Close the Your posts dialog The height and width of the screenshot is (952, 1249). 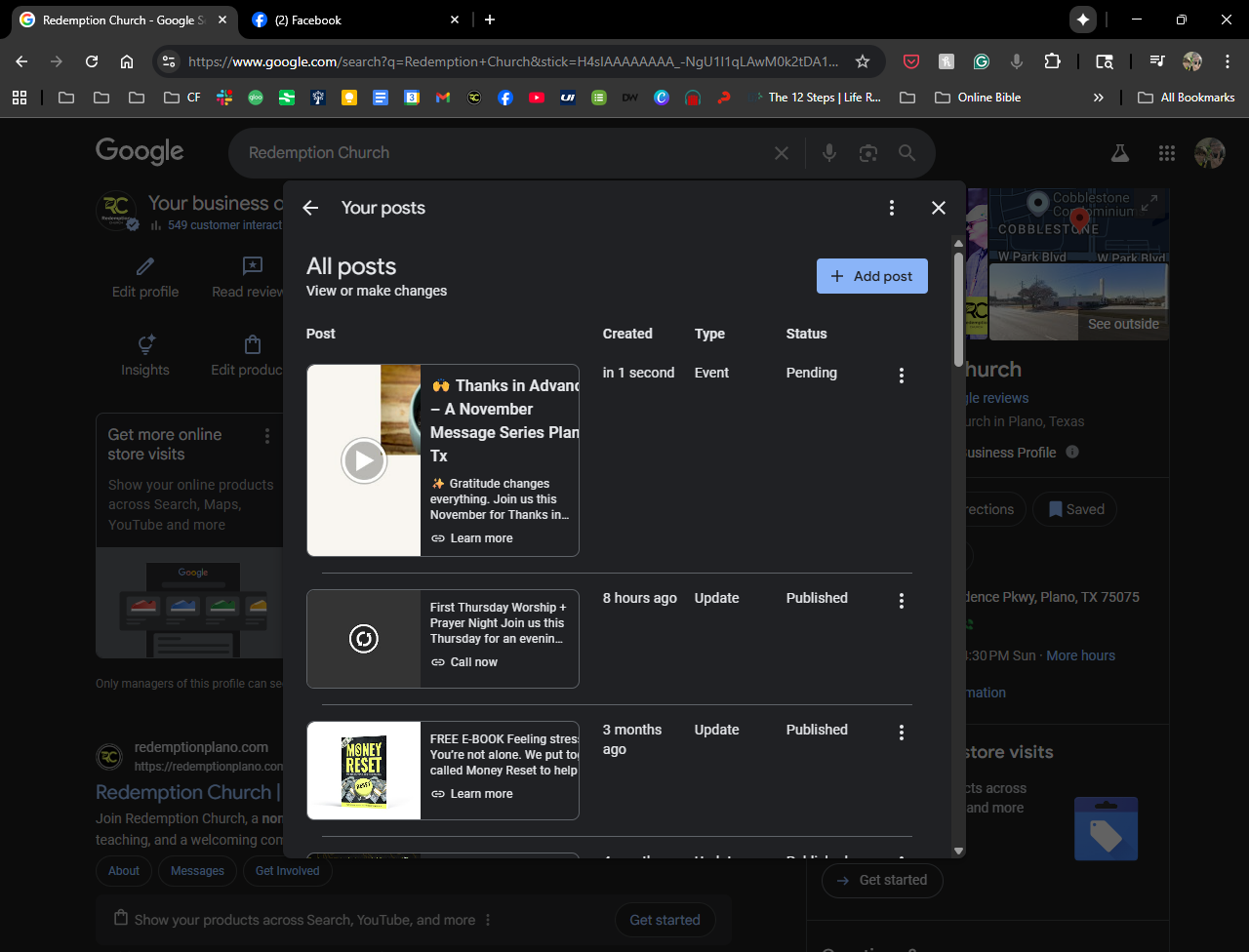pos(938,208)
